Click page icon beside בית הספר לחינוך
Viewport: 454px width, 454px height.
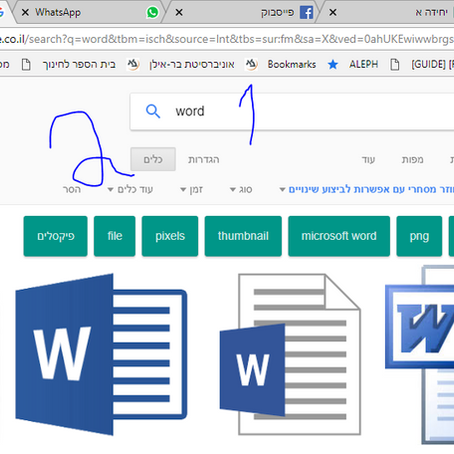point(26,64)
